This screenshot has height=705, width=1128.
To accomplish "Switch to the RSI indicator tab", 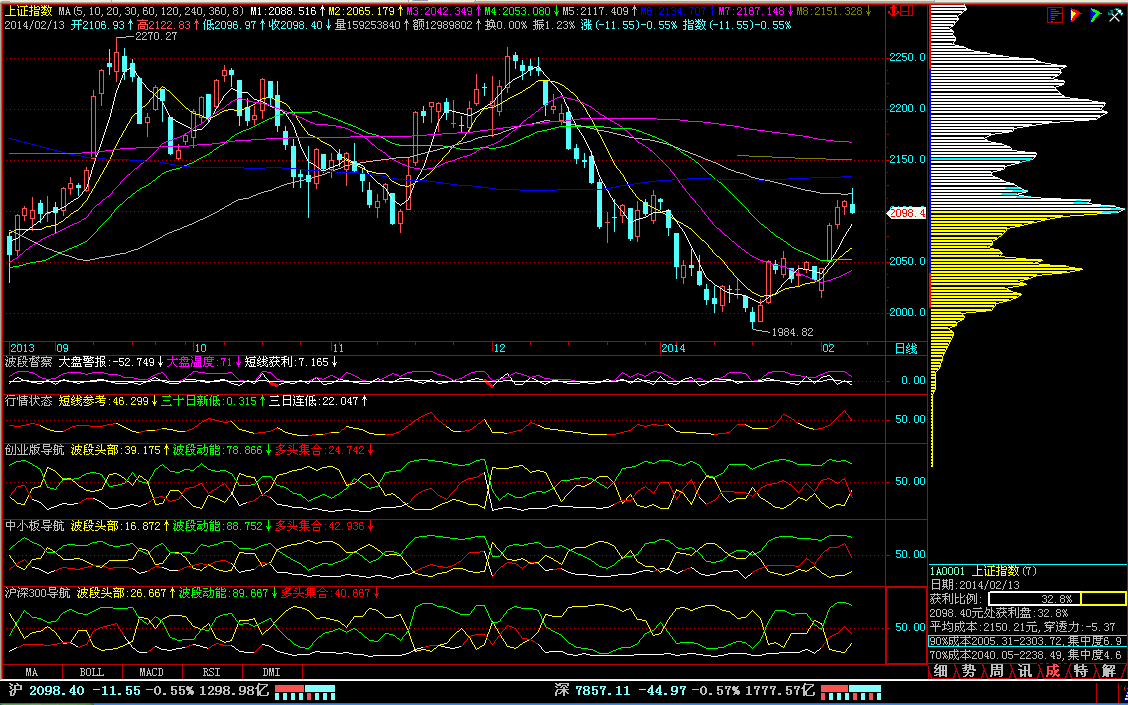I will pos(211,672).
